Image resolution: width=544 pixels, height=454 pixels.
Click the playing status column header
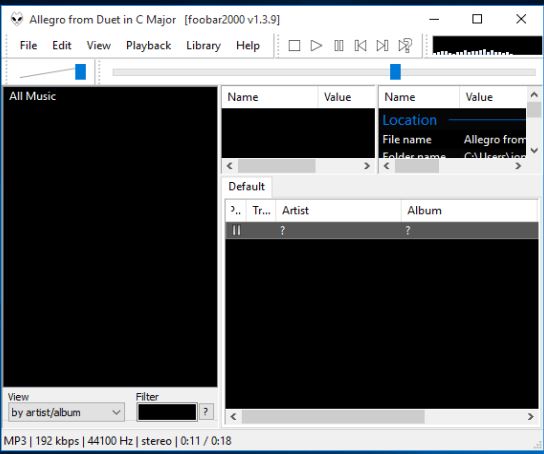tap(236, 211)
